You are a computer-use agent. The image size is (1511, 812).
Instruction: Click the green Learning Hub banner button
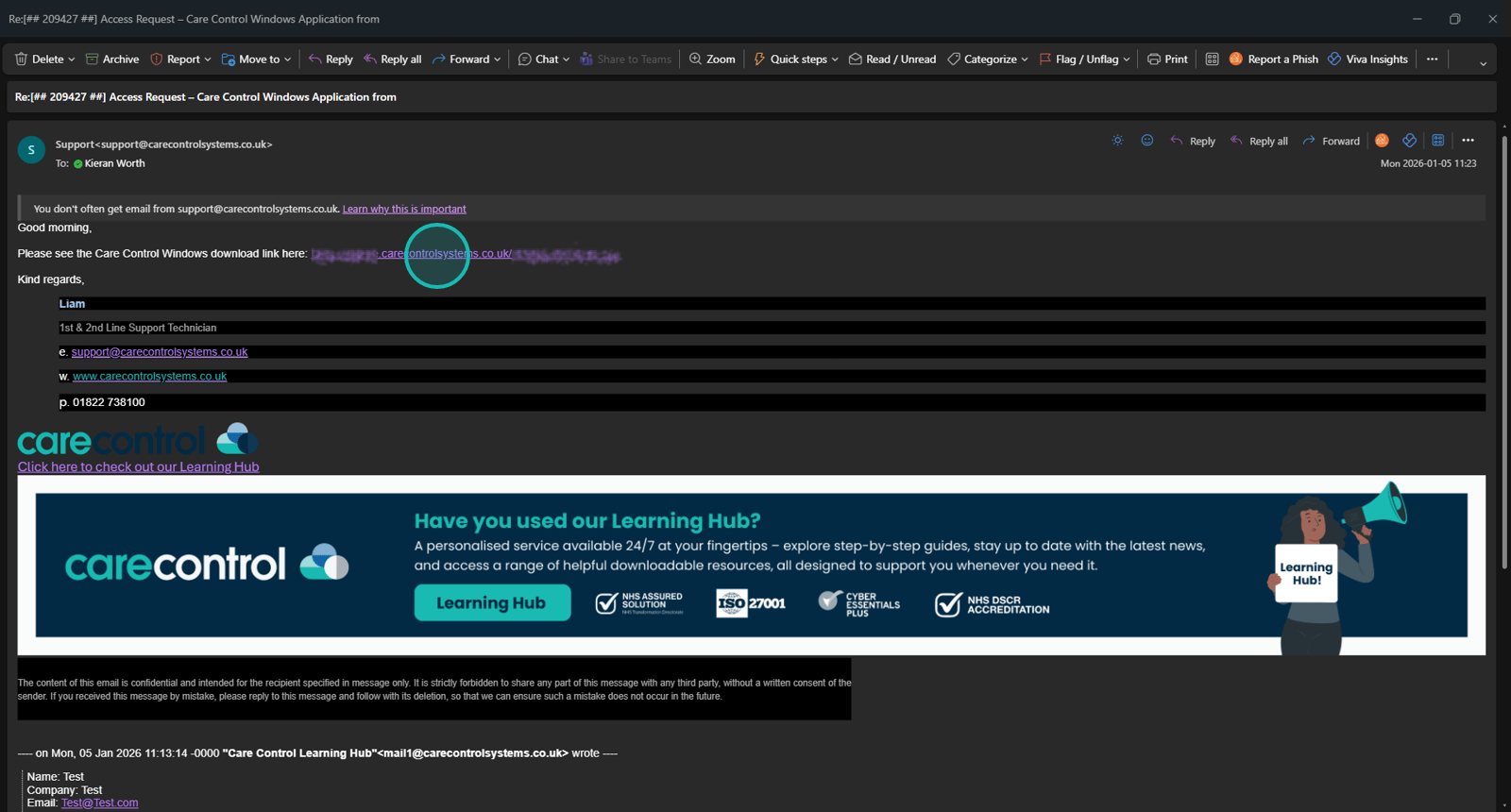492,602
